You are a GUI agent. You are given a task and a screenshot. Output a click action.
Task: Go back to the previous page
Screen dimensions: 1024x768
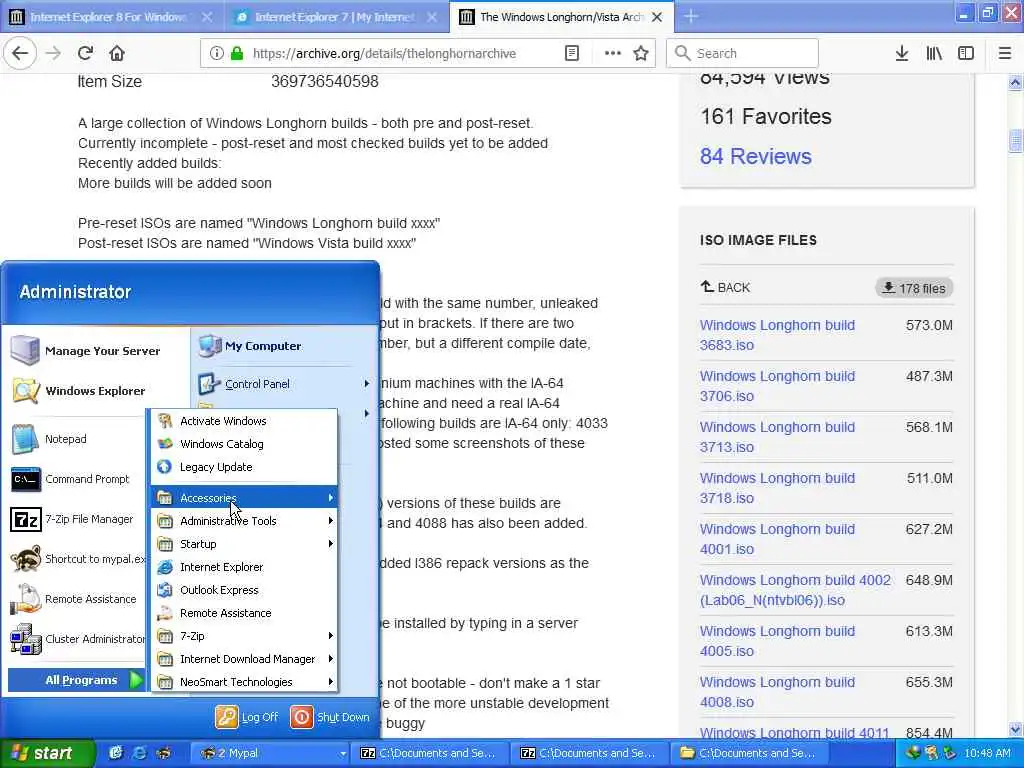point(20,54)
